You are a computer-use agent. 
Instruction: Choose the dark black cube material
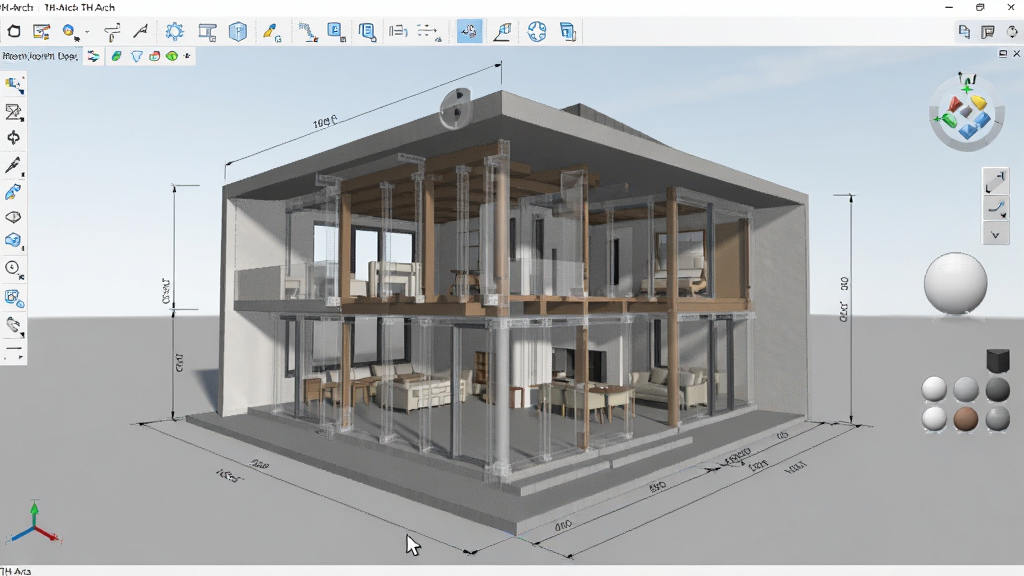point(997,360)
